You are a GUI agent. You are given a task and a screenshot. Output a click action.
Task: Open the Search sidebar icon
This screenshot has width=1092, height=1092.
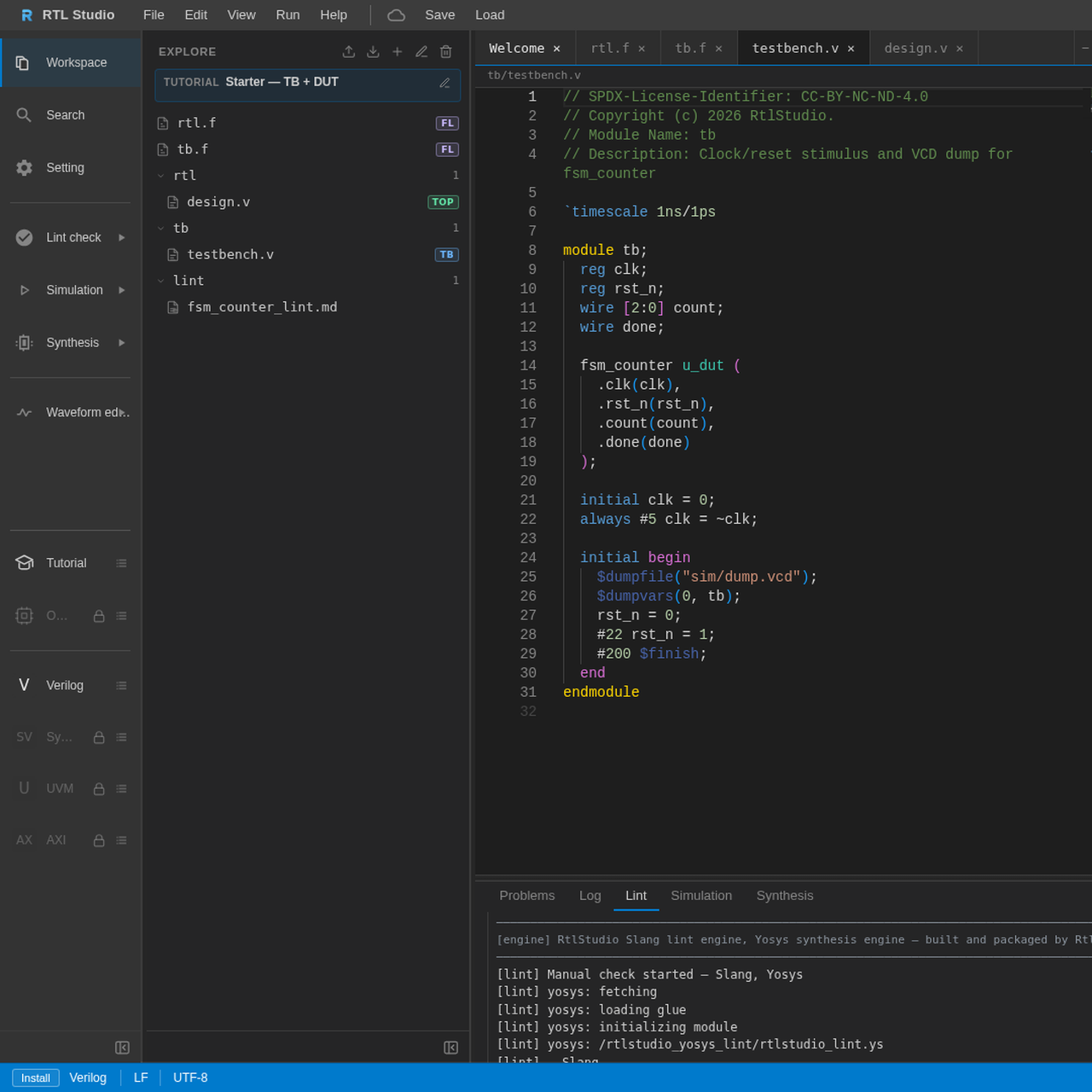pyautogui.click(x=24, y=115)
